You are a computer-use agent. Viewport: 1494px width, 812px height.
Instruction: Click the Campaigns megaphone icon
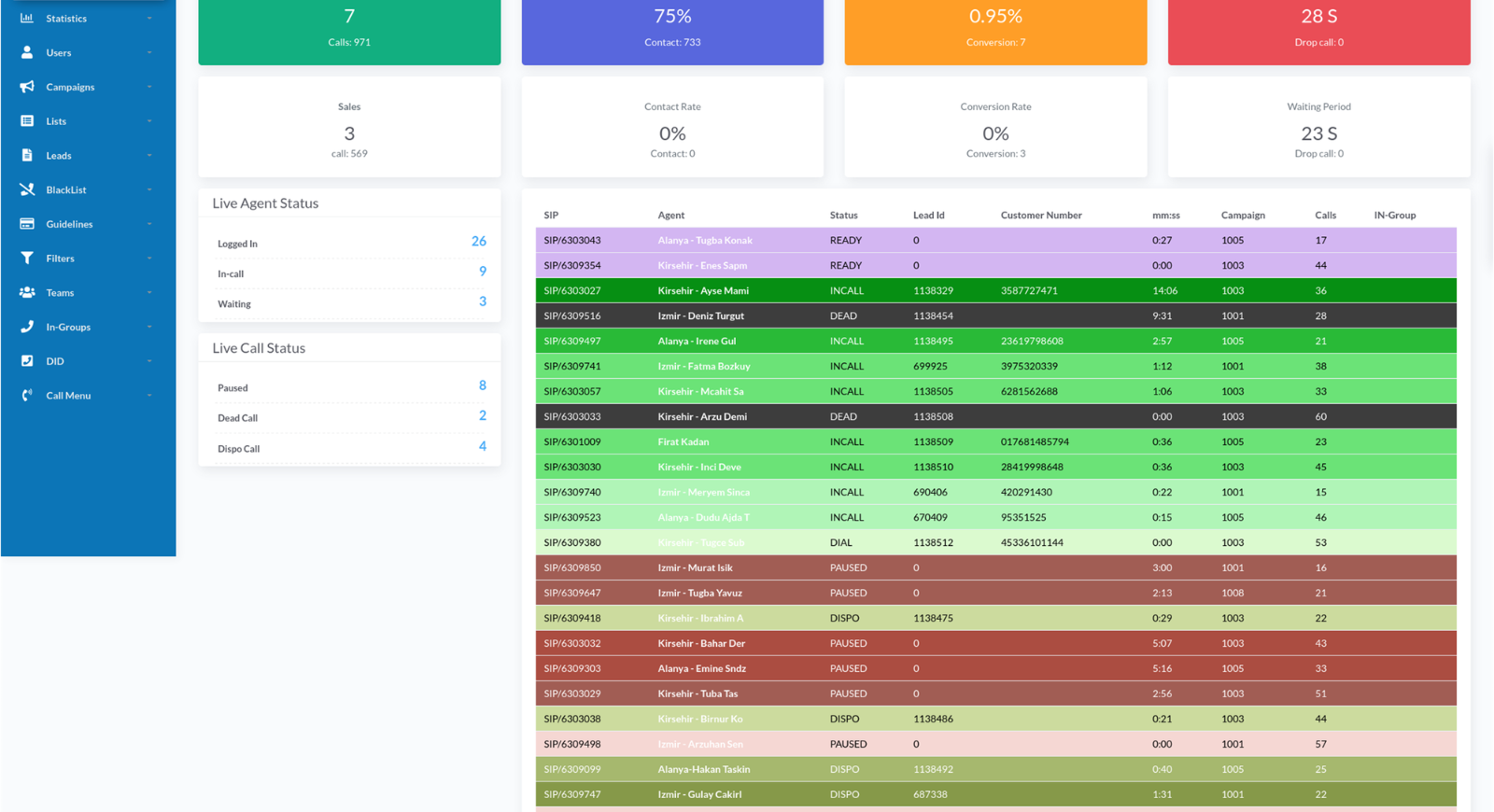pos(27,87)
